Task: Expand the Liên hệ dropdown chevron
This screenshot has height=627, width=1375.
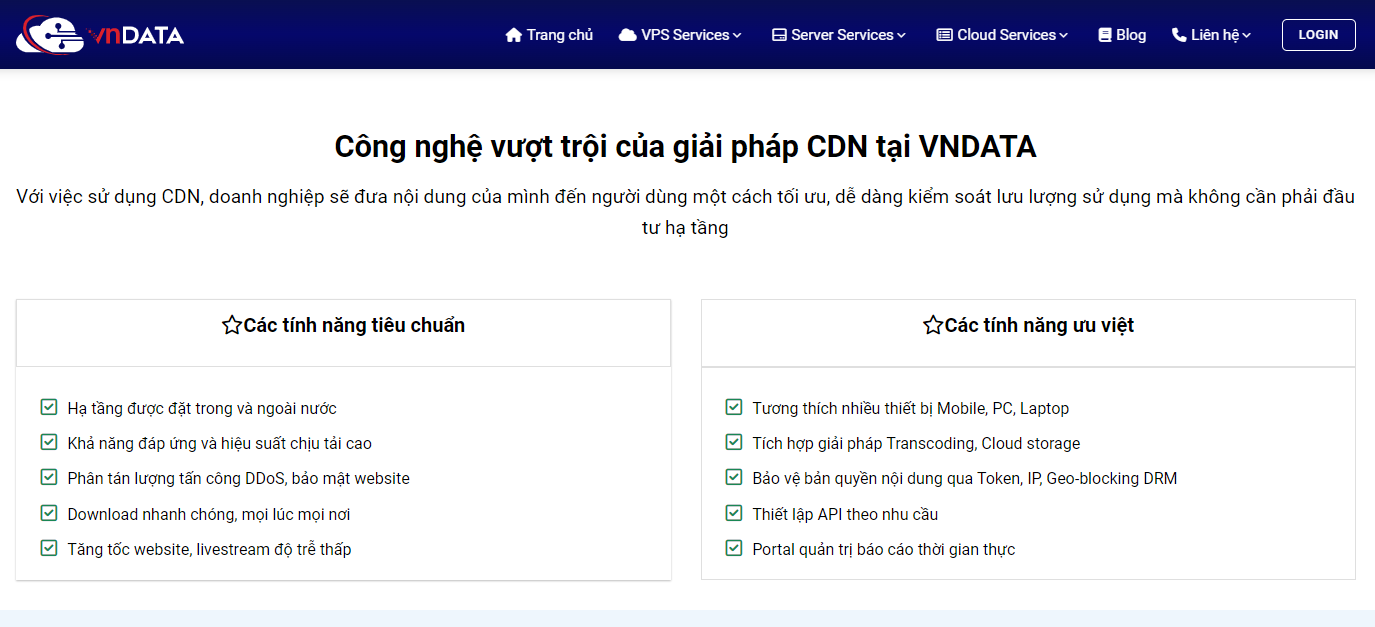Action: [1247, 36]
